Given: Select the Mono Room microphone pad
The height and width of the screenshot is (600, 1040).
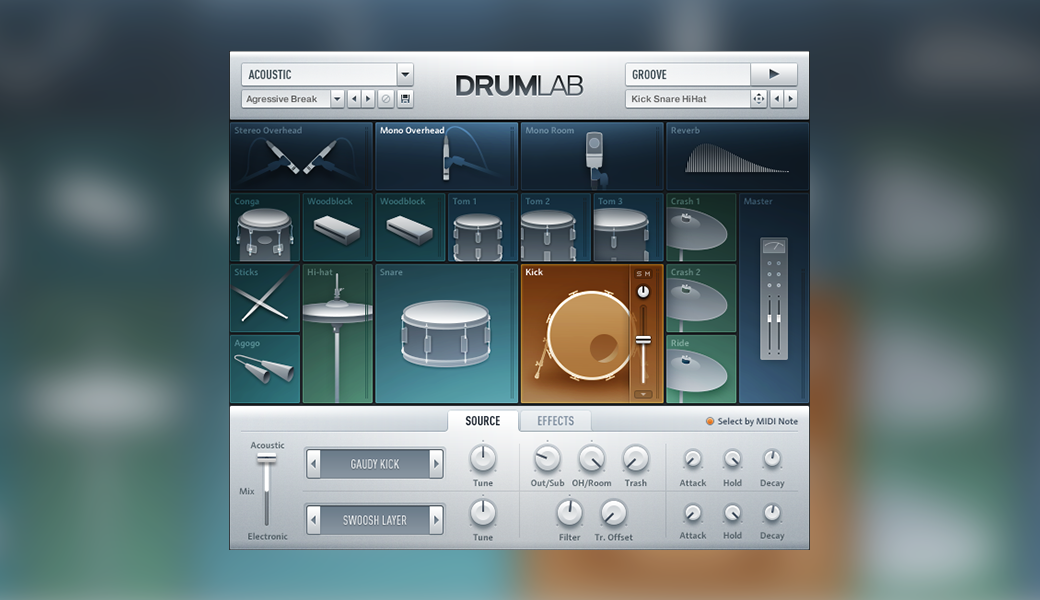Looking at the screenshot, I should (592, 156).
